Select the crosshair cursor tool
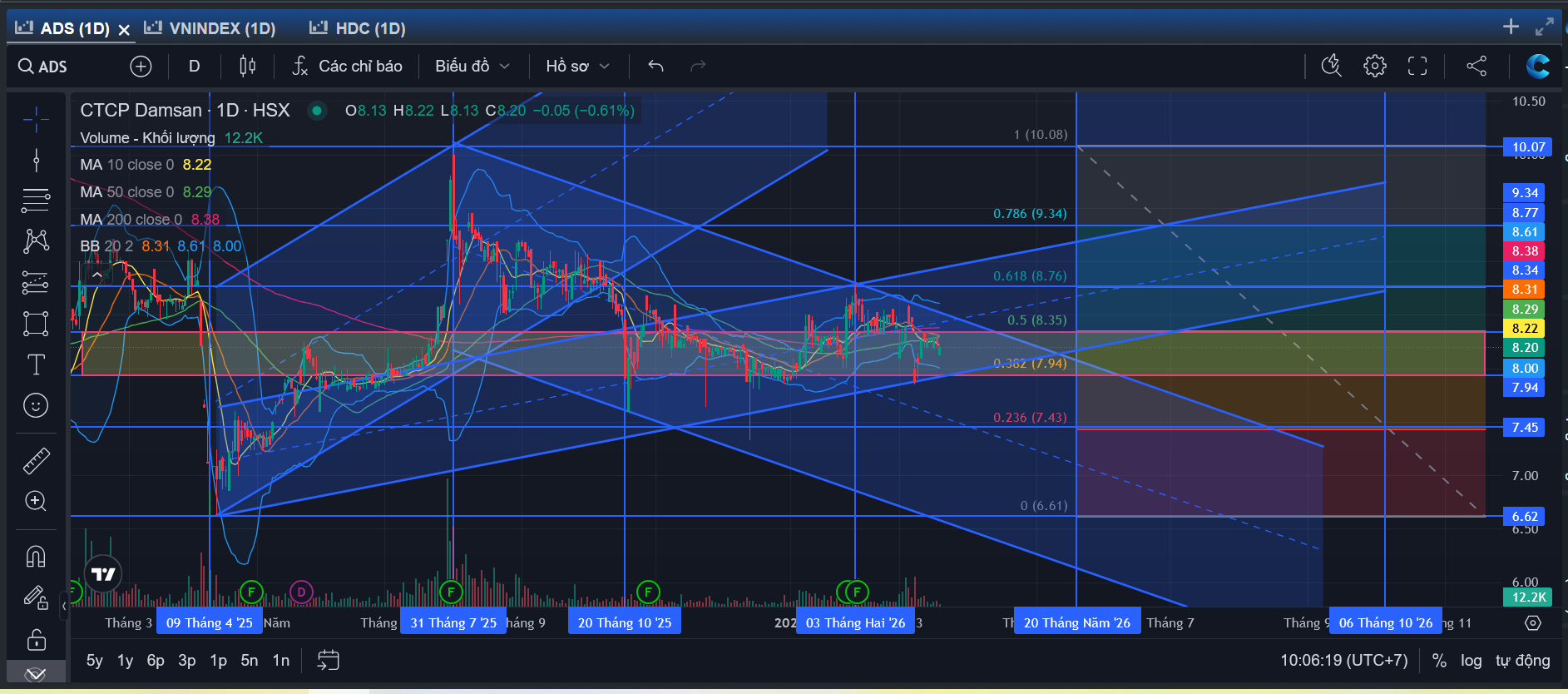This screenshot has width=1568, height=694. [x=36, y=120]
